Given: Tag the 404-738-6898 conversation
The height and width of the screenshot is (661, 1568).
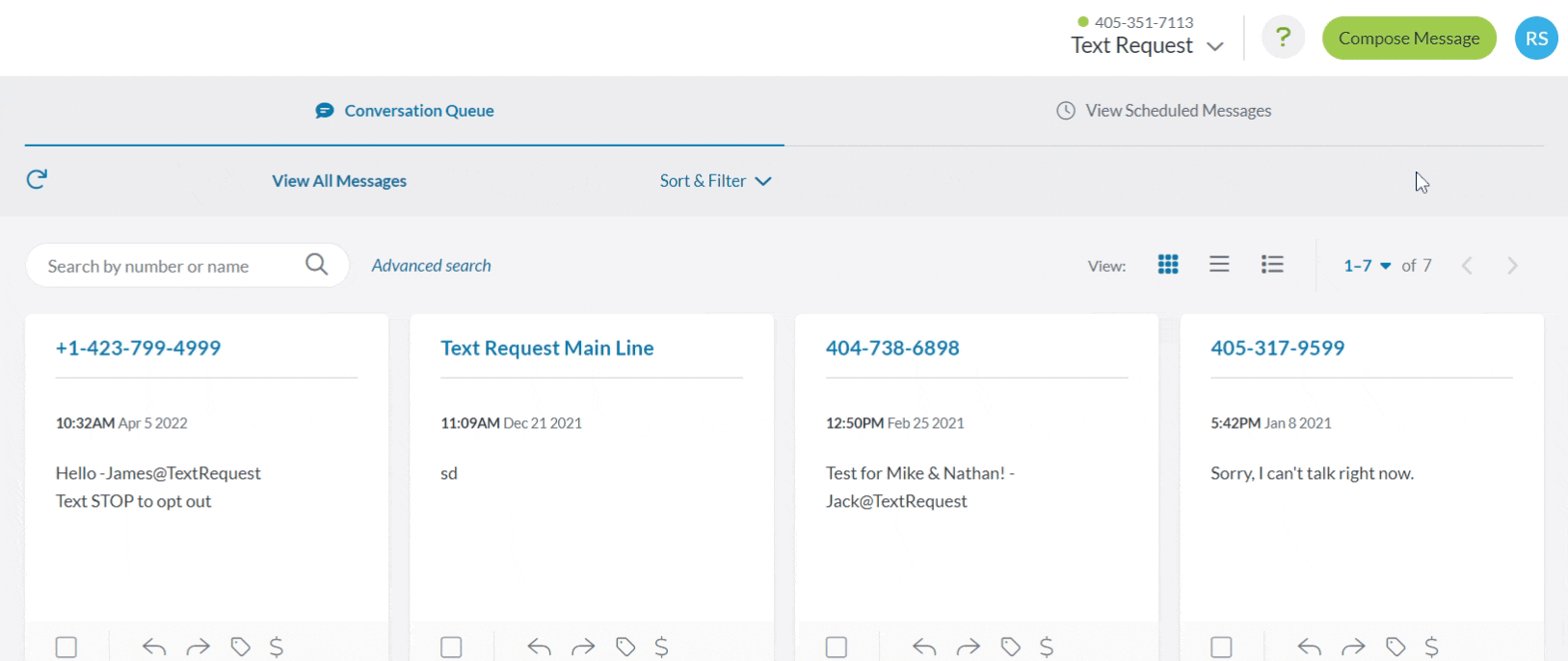Looking at the screenshot, I should point(1010,647).
